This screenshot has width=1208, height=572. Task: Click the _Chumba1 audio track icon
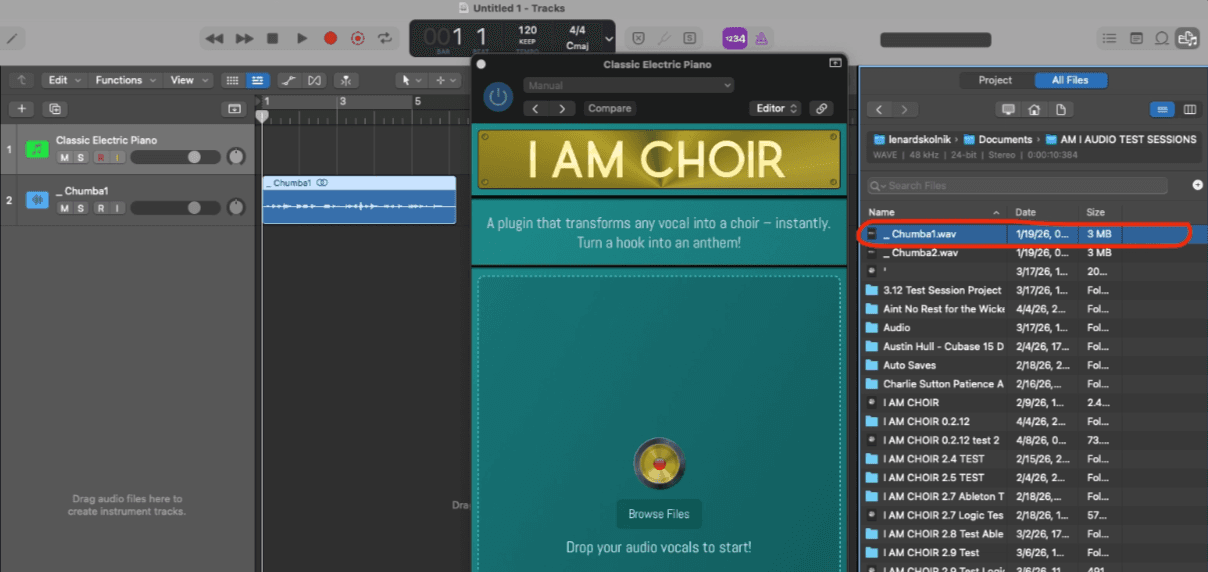[37, 200]
